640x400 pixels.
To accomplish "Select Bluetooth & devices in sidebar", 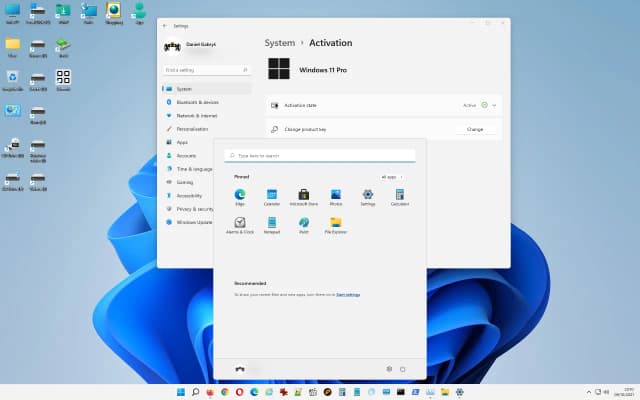I will coord(197,102).
